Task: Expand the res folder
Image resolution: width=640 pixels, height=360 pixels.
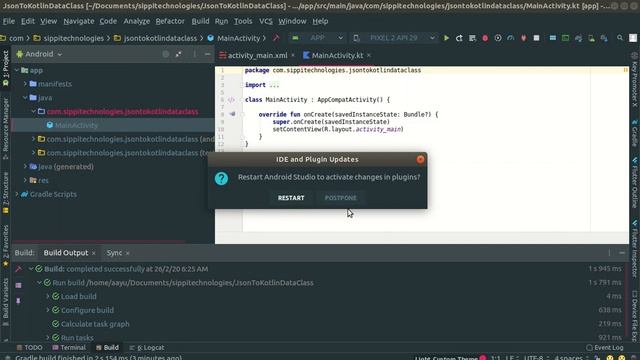Action: [x=25, y=180]
